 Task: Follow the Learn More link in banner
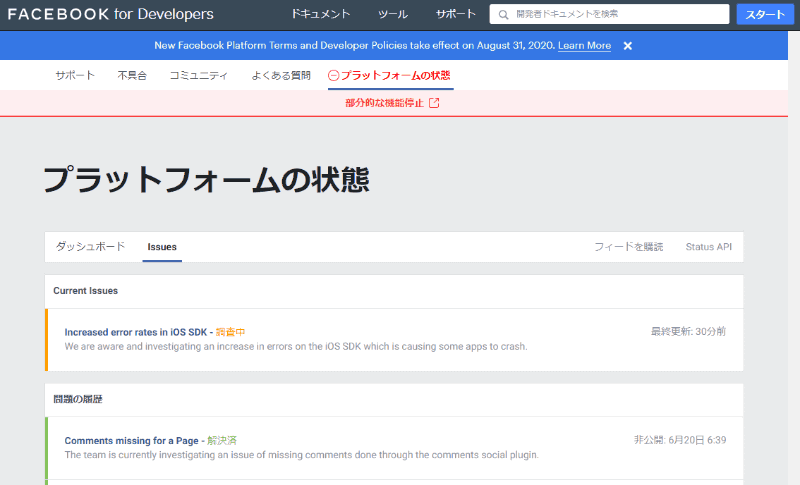coord(584,45)
